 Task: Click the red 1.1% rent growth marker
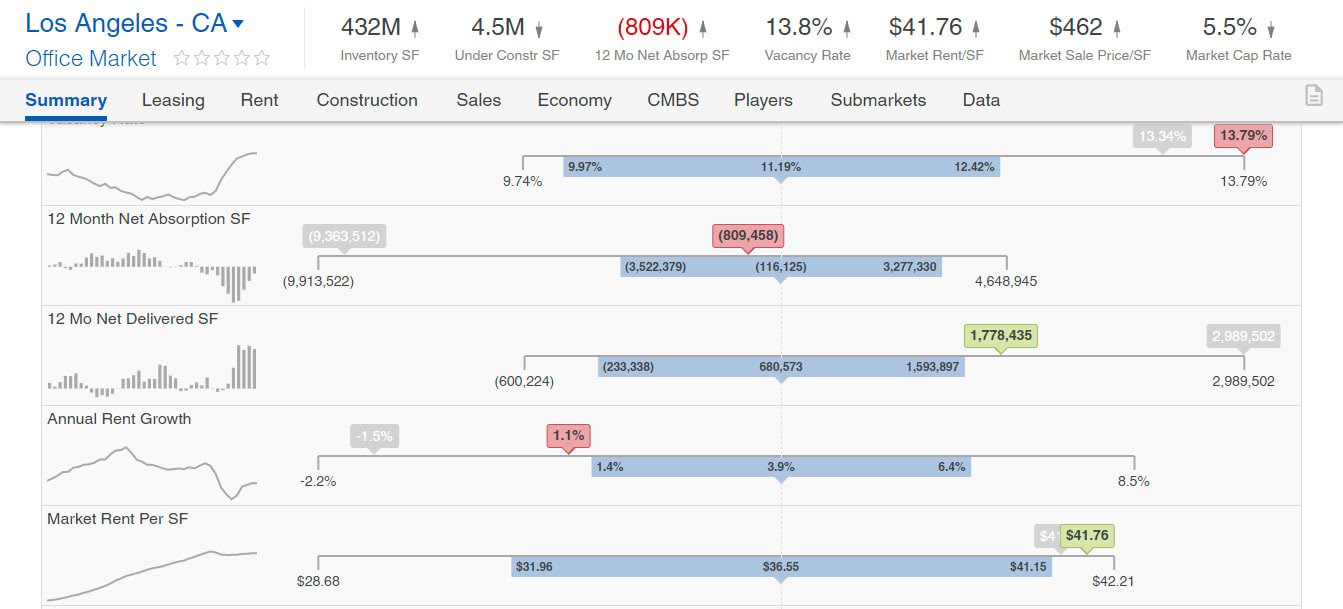568,436
